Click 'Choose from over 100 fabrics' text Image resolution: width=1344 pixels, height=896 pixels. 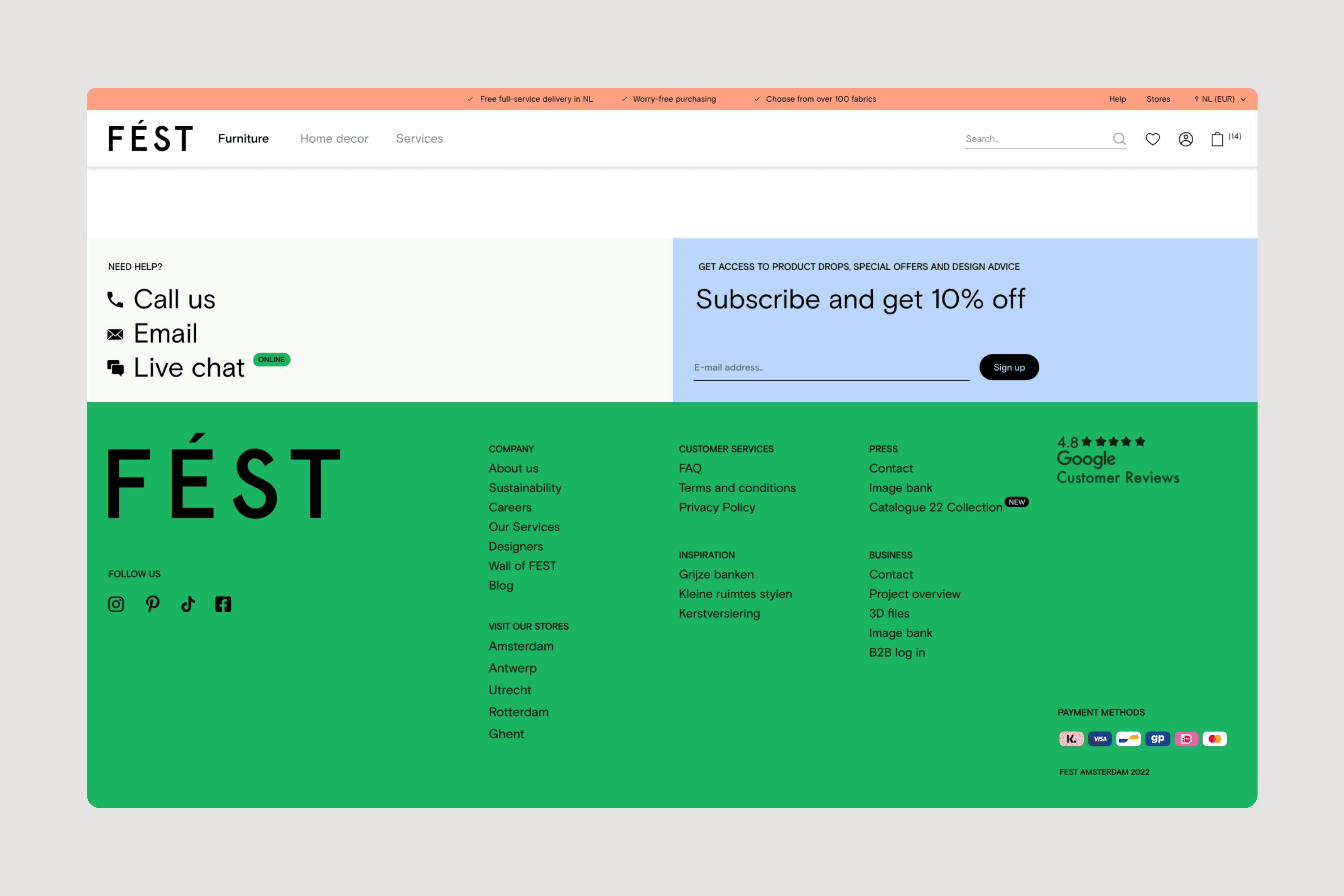pos(821,99)
